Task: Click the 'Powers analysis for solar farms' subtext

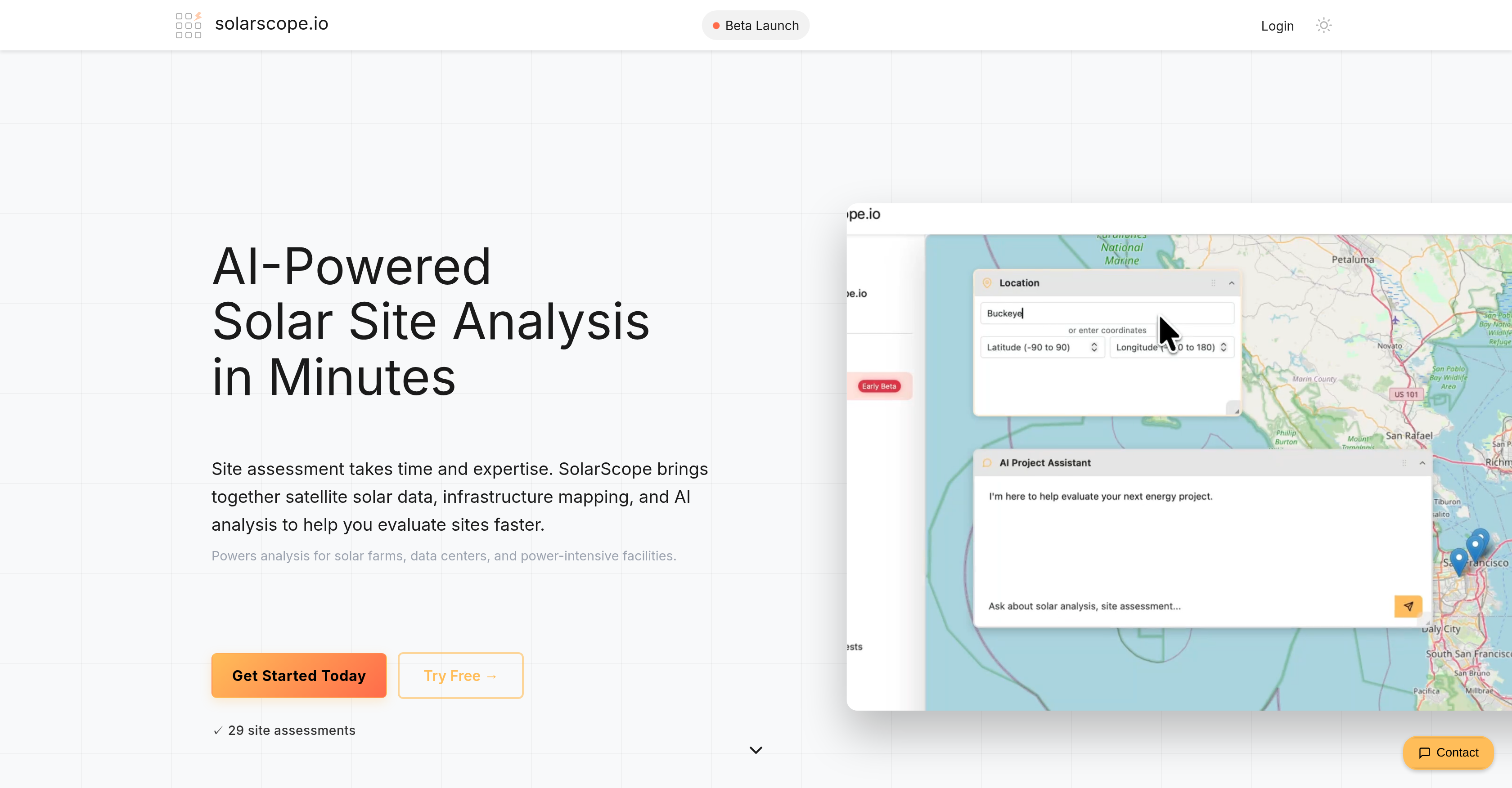Action: [444, 555]
